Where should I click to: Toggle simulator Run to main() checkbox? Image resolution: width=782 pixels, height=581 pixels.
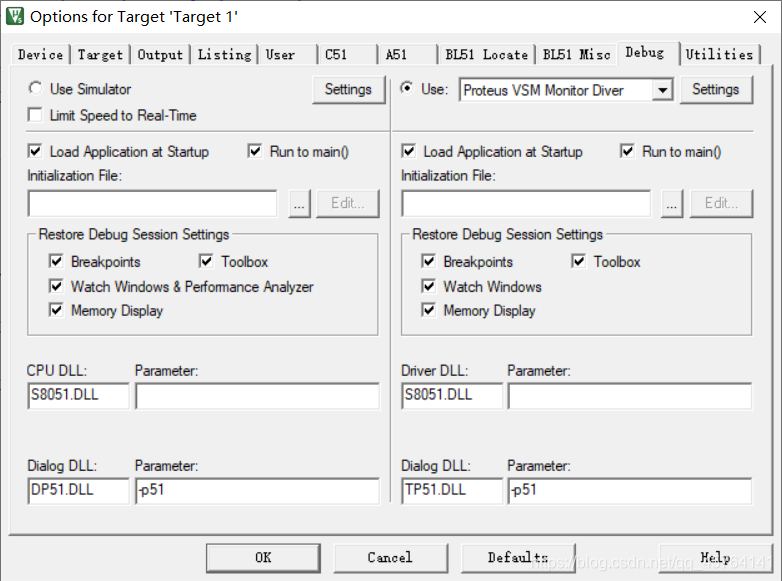(254, 151)
